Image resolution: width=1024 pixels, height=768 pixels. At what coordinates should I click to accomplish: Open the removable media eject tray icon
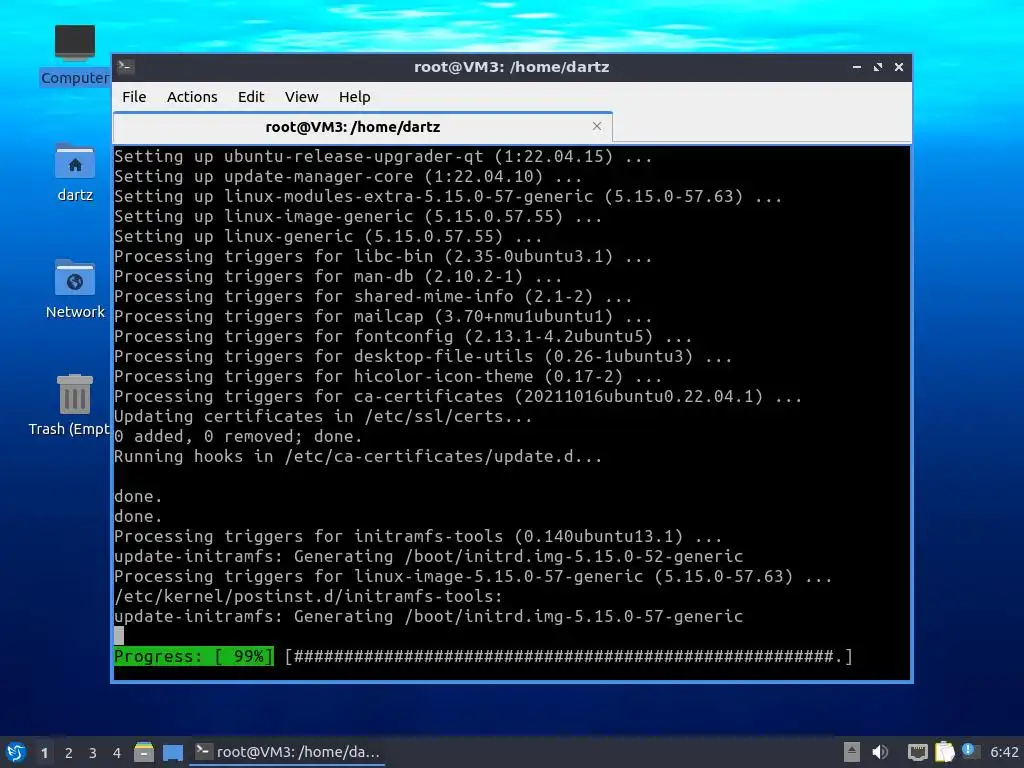pos(852,752)
